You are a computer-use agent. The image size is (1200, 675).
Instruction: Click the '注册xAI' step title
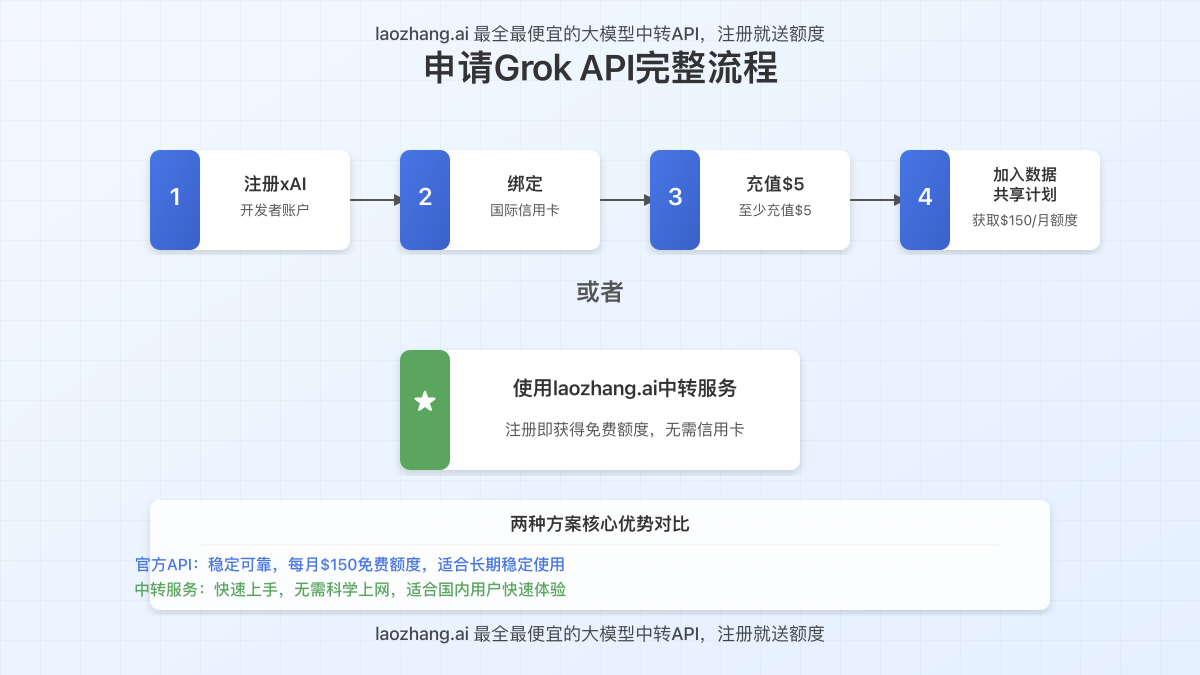[x=275, y=184]
